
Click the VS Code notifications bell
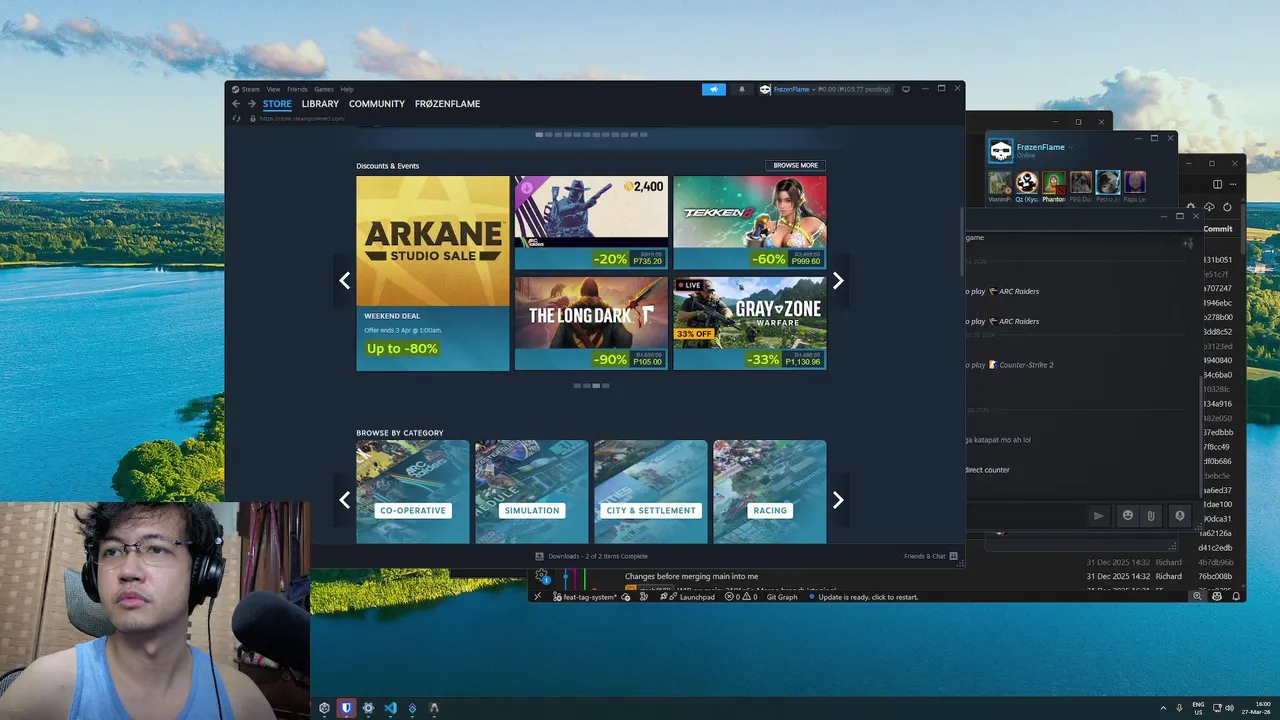click(x=1236, y=596)
